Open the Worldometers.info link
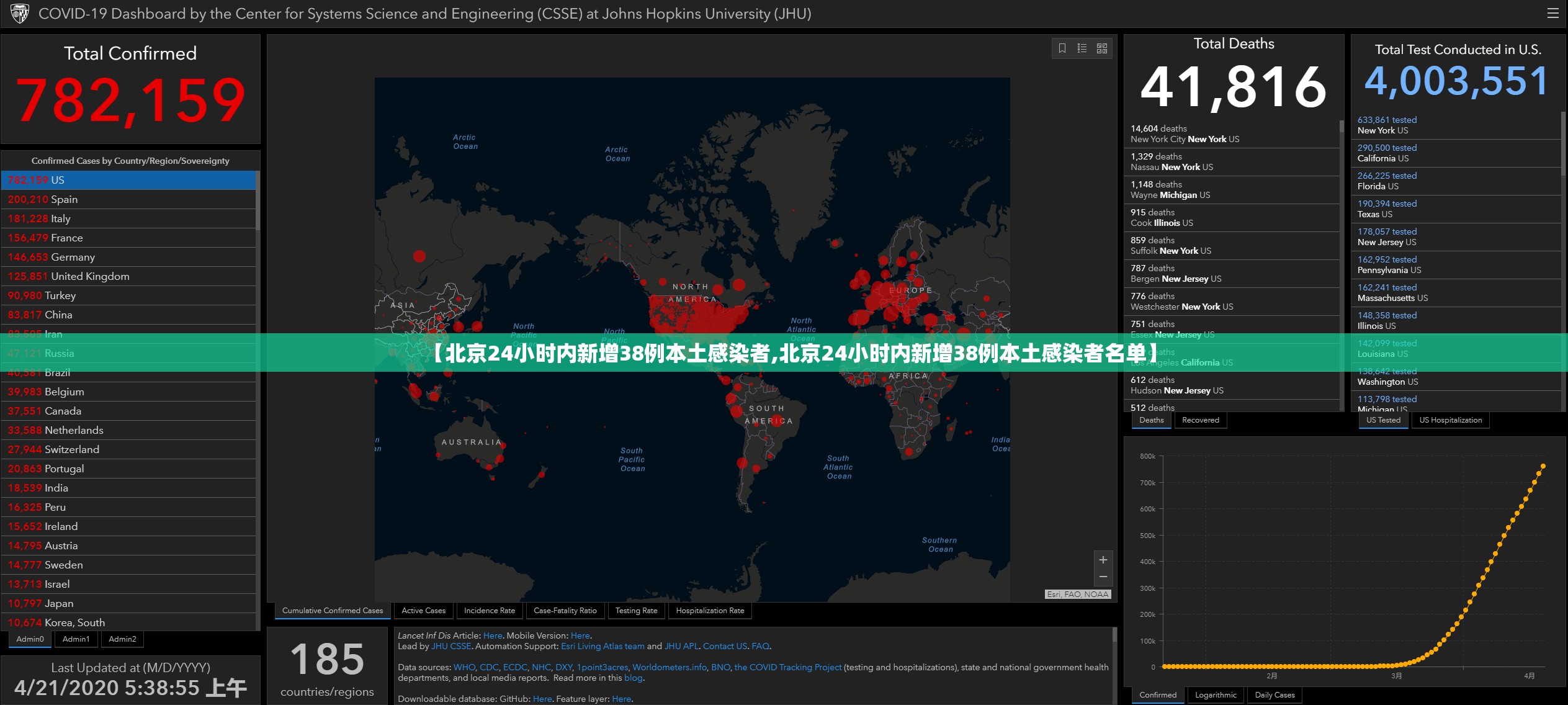 (670, 667)
